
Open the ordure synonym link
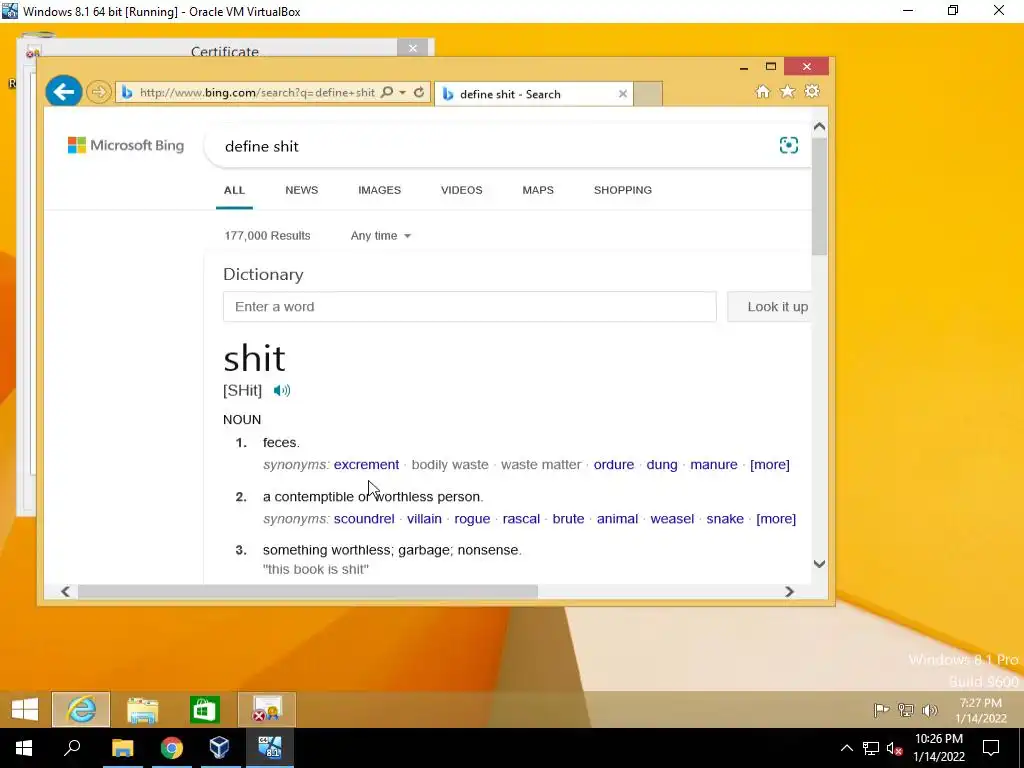click(x=614, y=464)
